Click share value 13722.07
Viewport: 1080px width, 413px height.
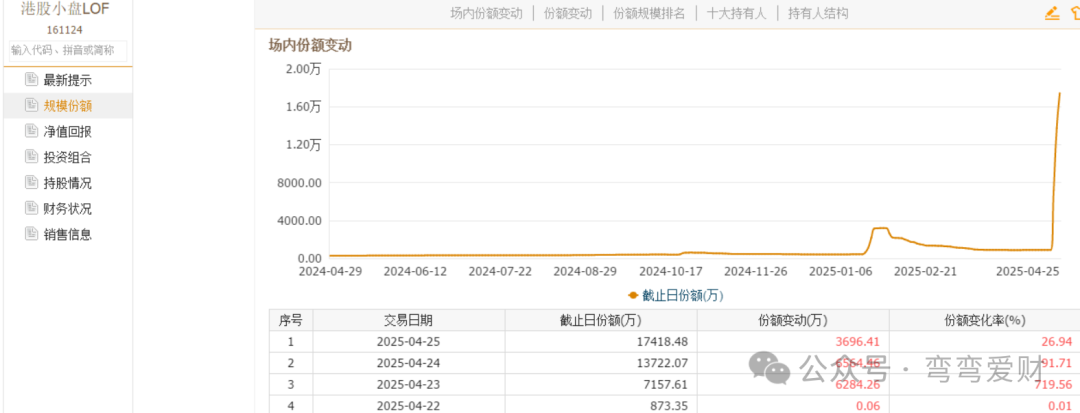pos(662,363)
